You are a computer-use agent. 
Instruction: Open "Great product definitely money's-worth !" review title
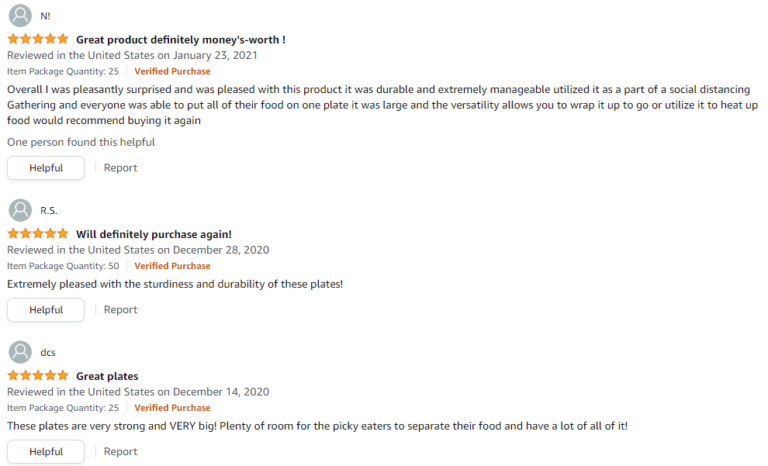tap(181, 40)
